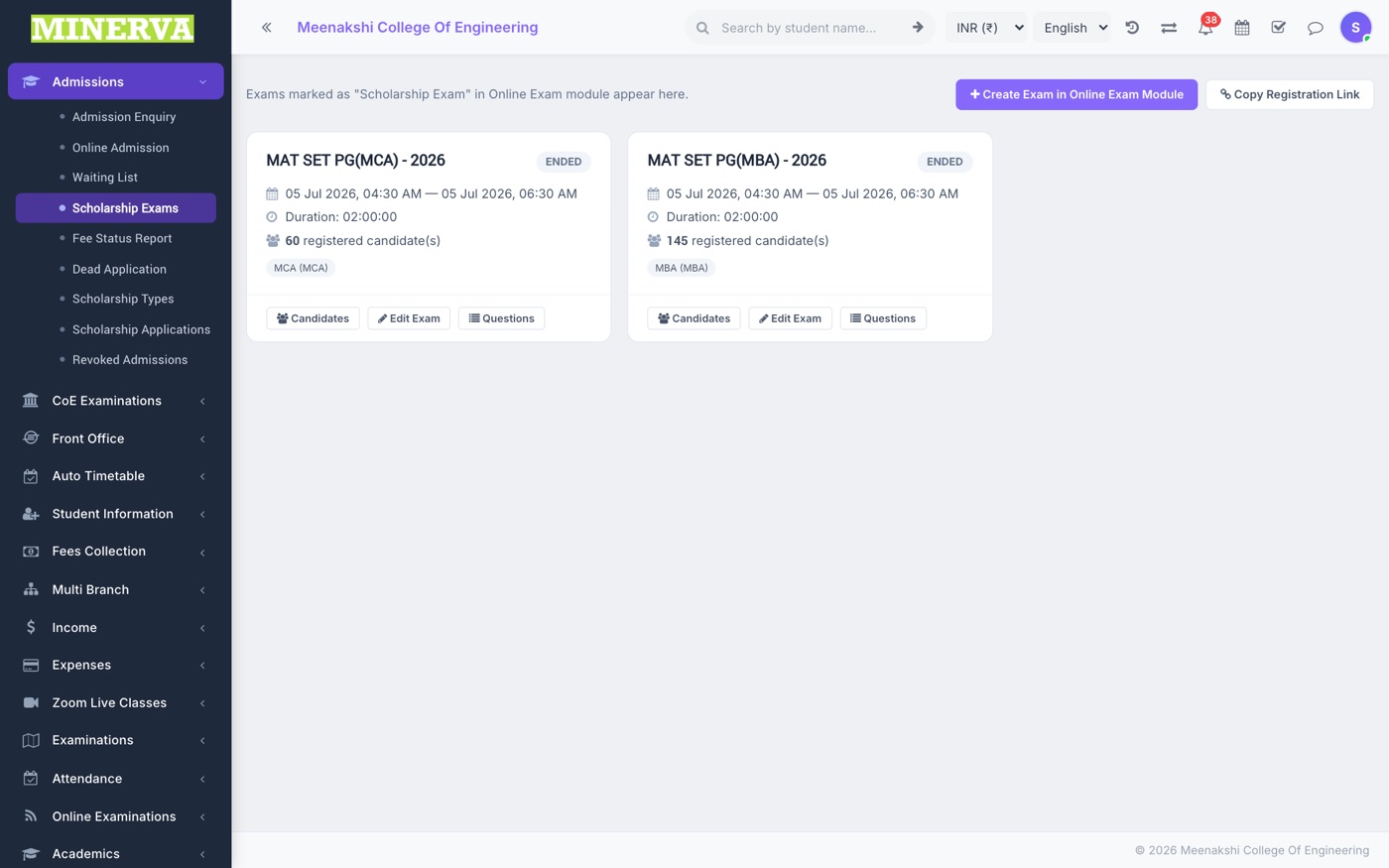
Task: Click Edit Exam on MAT SET PG(MCA) card
Action: (409, 318)
